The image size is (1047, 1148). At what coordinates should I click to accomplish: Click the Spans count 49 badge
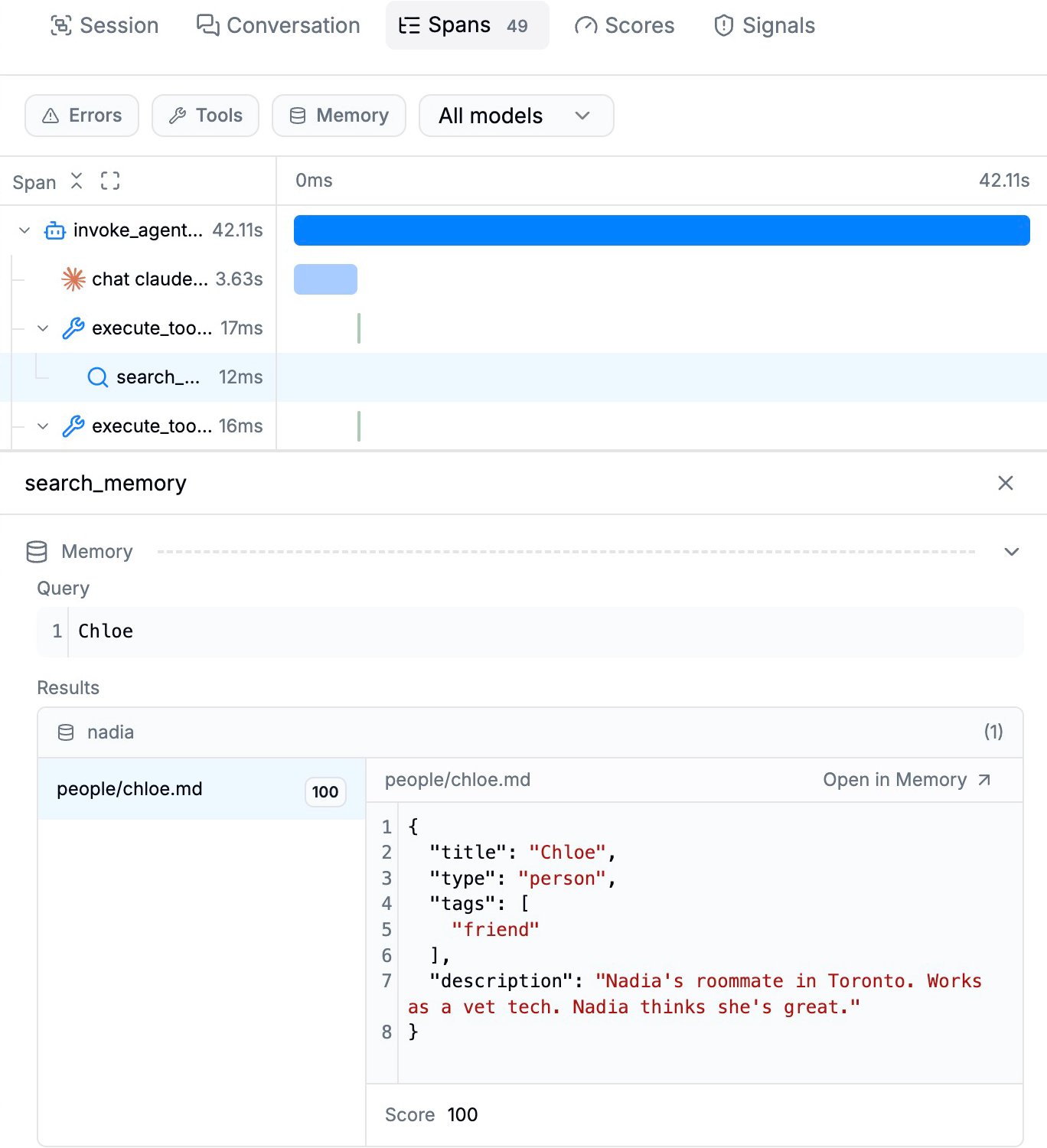point(517,26)
